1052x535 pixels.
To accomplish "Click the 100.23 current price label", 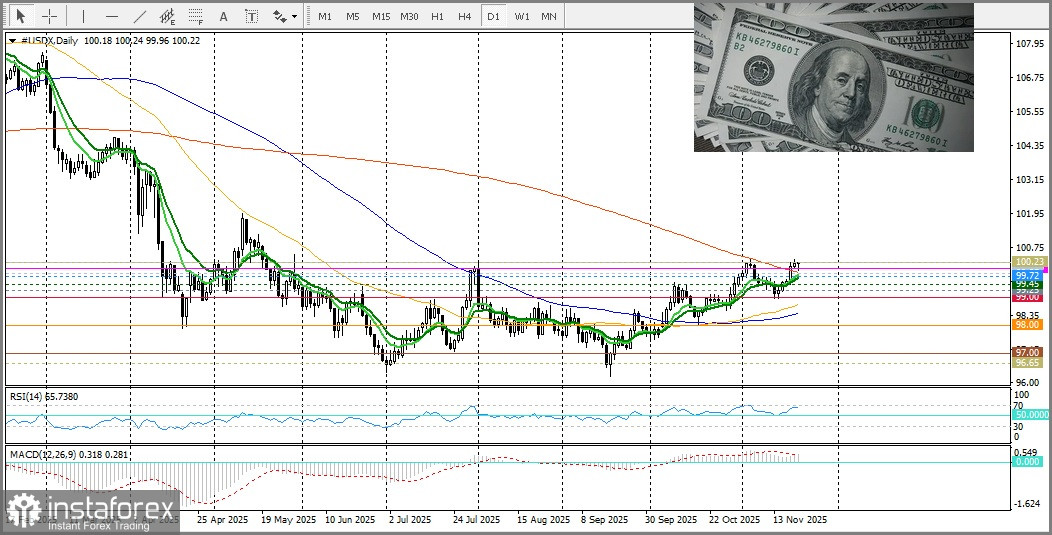I will coord(1028,261).
